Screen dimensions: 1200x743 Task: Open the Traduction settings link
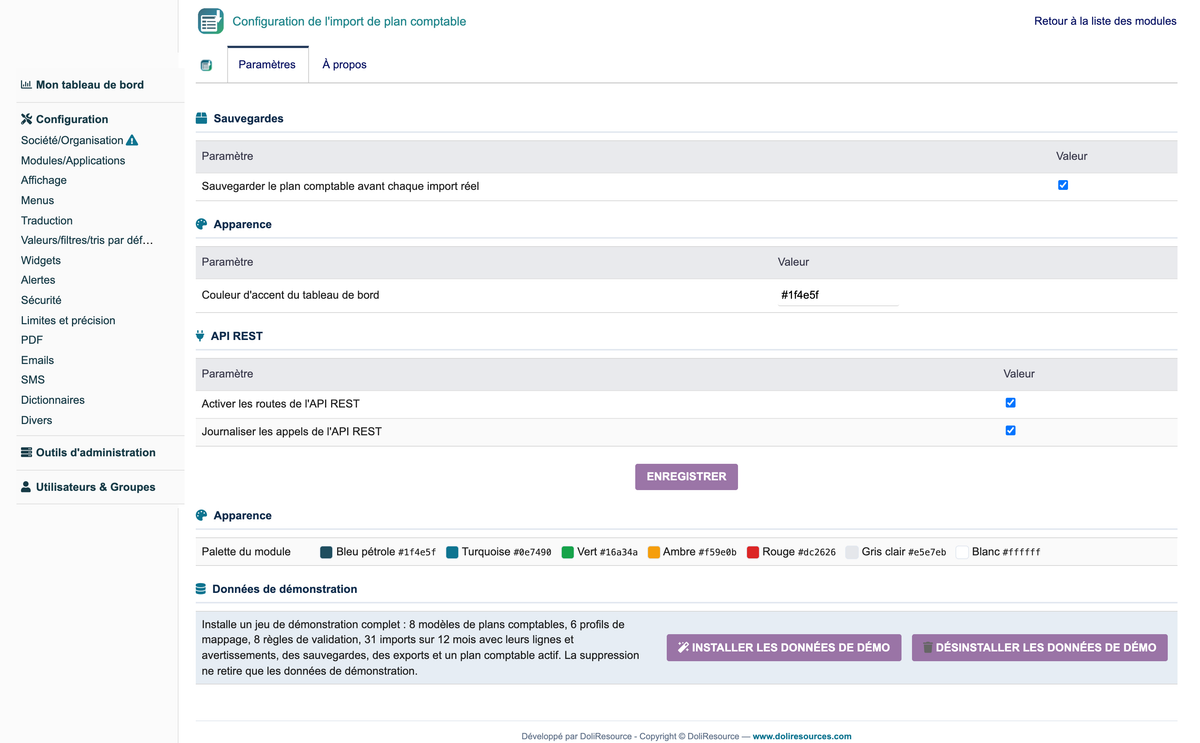[47, 220]
